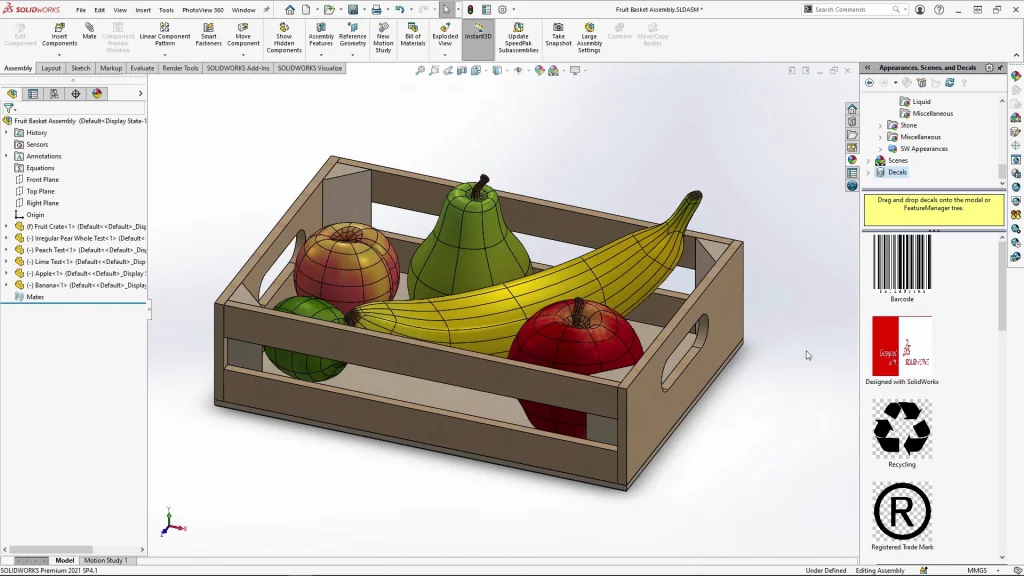Open the Smart Fasteners tool
1024x576 pixels.
[x=209, y=35]
